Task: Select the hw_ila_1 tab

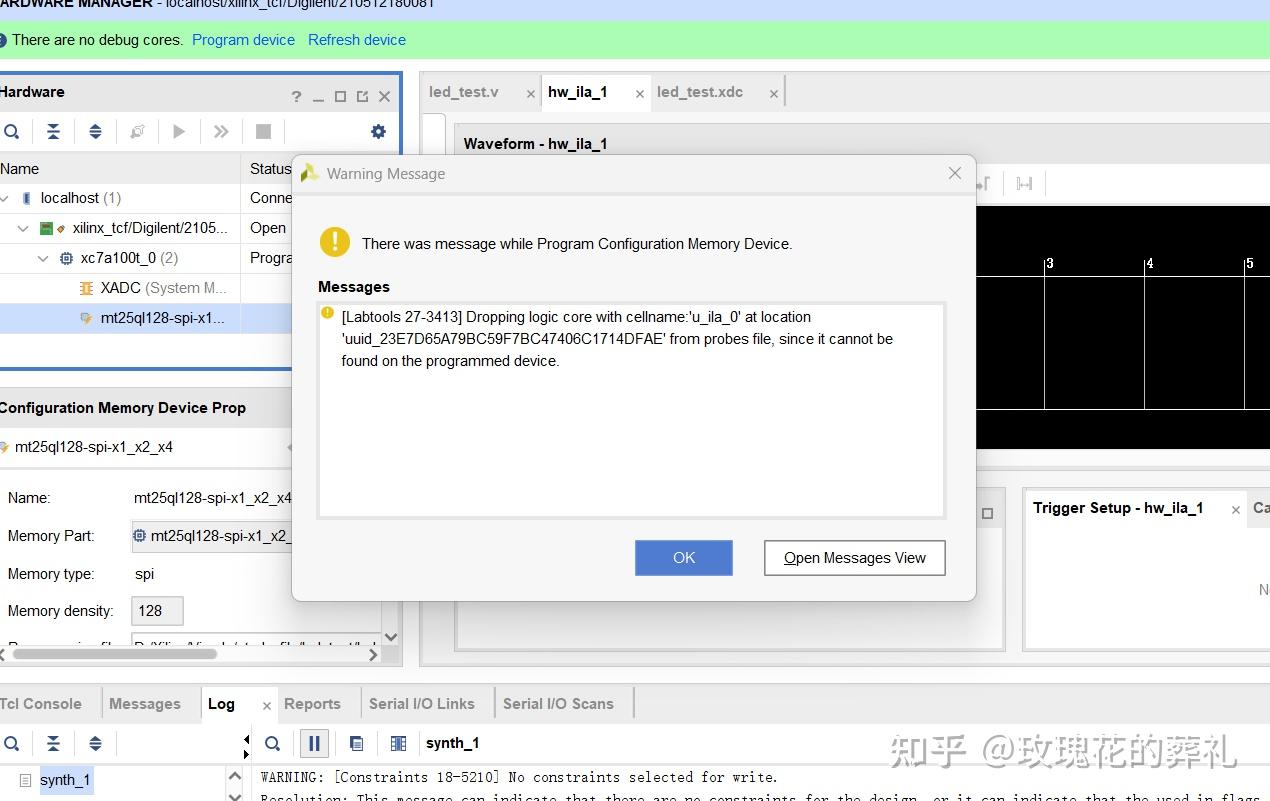Action: pyautogui.click(x=578, y=92)
